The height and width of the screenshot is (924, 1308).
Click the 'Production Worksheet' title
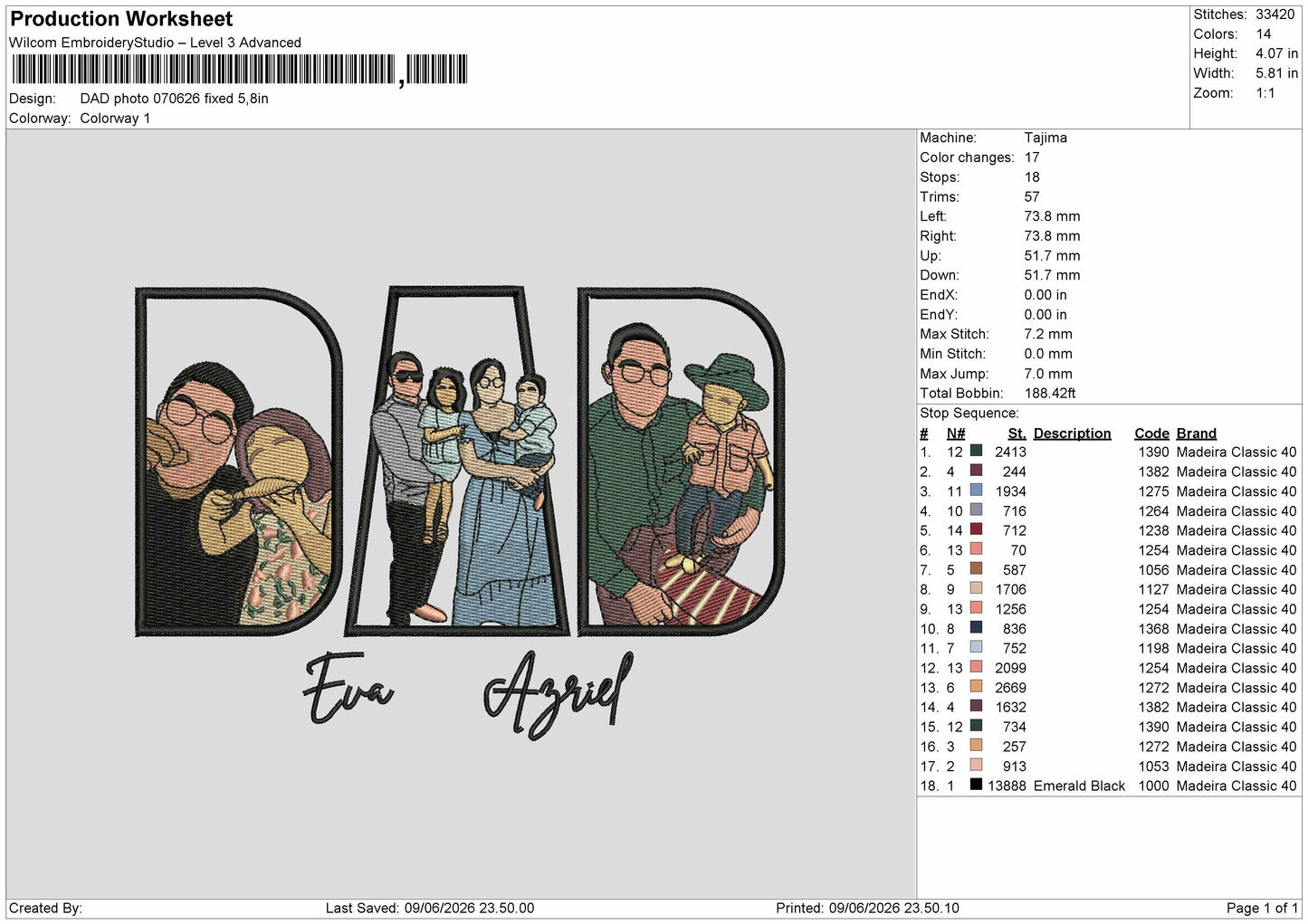pos(121,19)
